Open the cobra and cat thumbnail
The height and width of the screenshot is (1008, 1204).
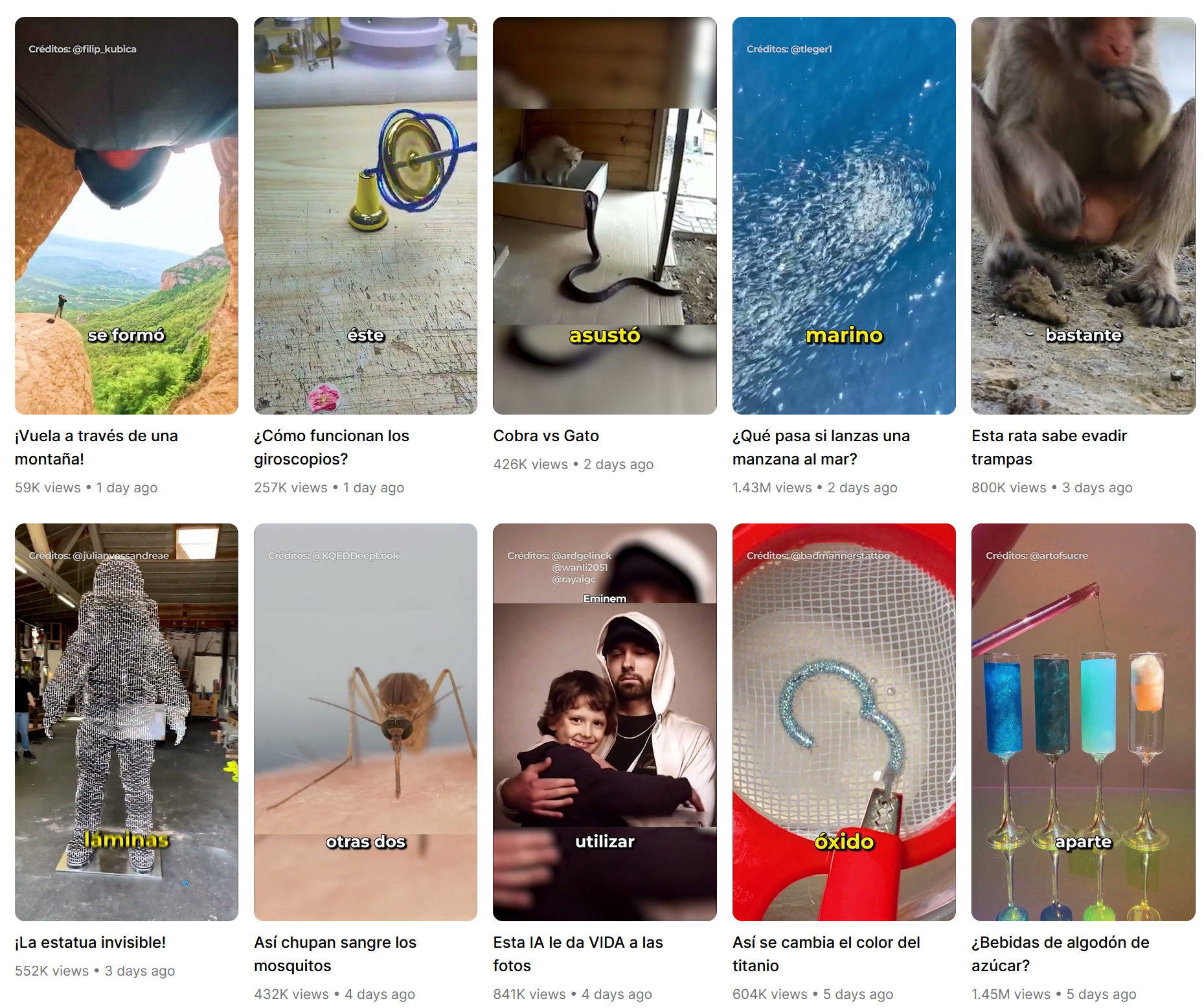(x=604, y=216)
